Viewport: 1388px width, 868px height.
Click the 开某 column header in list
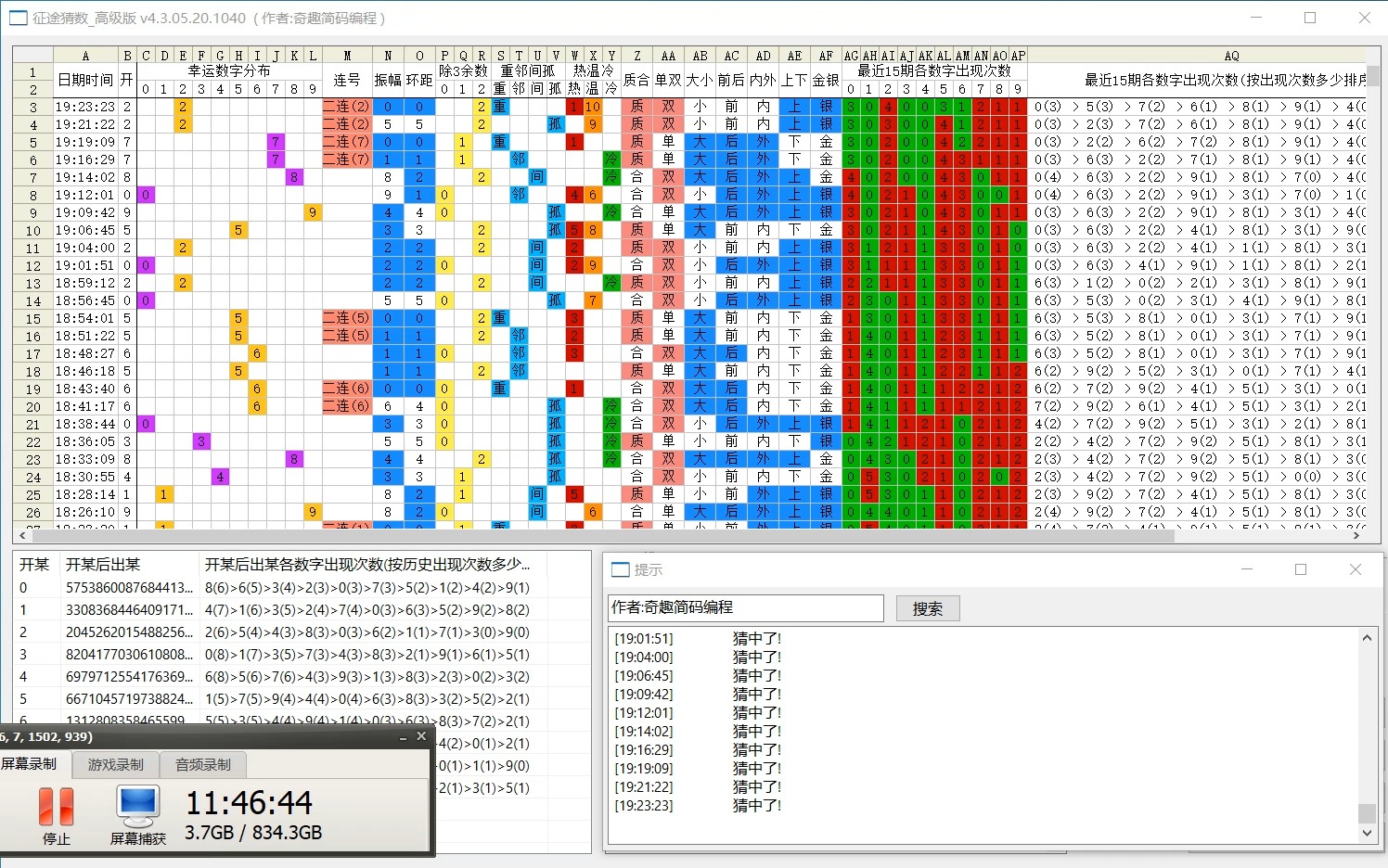tap(34, 564)
